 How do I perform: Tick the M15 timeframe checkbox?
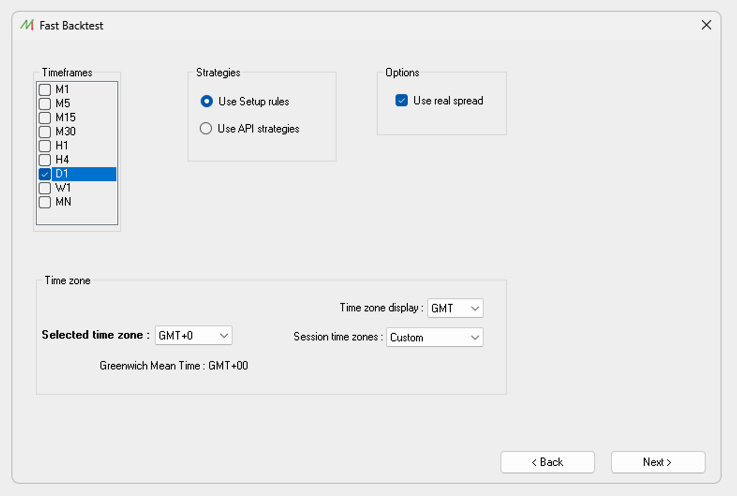click(45, 118)
